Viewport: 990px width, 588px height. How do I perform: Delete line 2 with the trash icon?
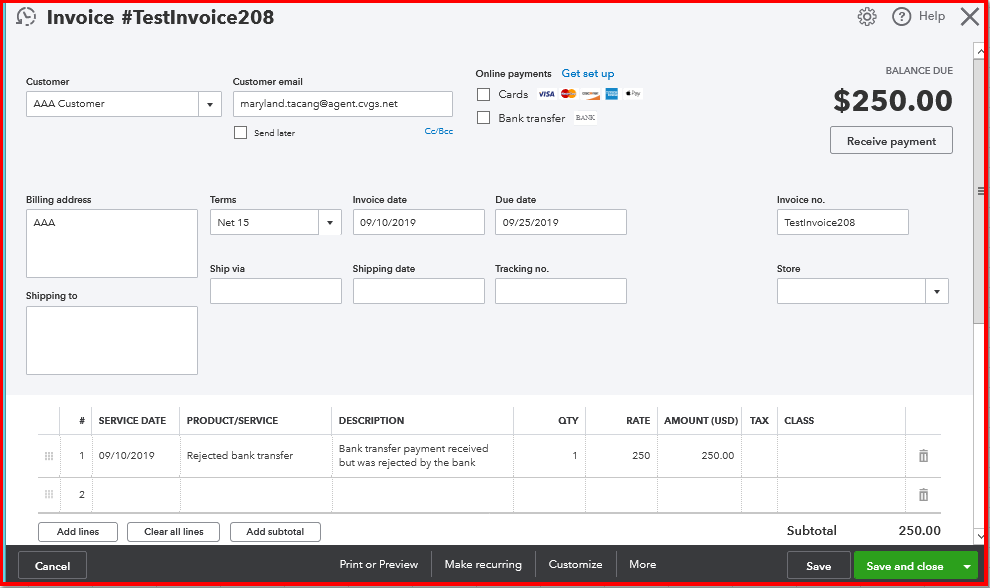tap(923, 495)
